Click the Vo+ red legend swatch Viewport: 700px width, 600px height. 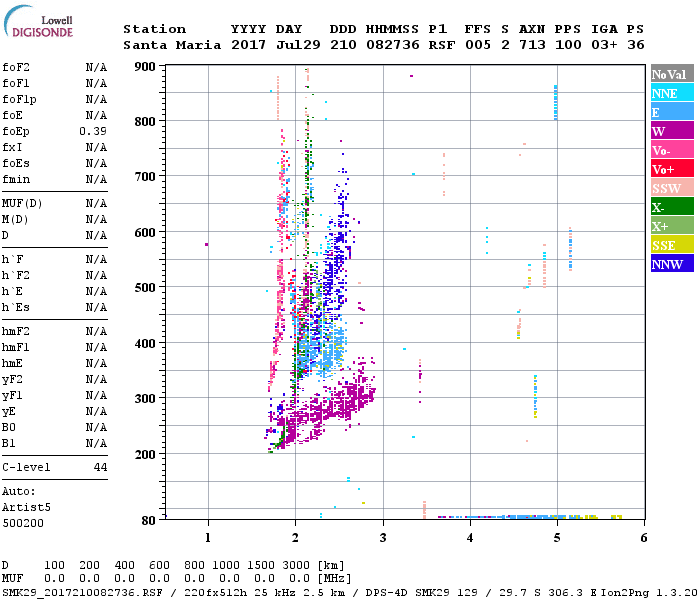pyautogui.click(x=672, y=169)
